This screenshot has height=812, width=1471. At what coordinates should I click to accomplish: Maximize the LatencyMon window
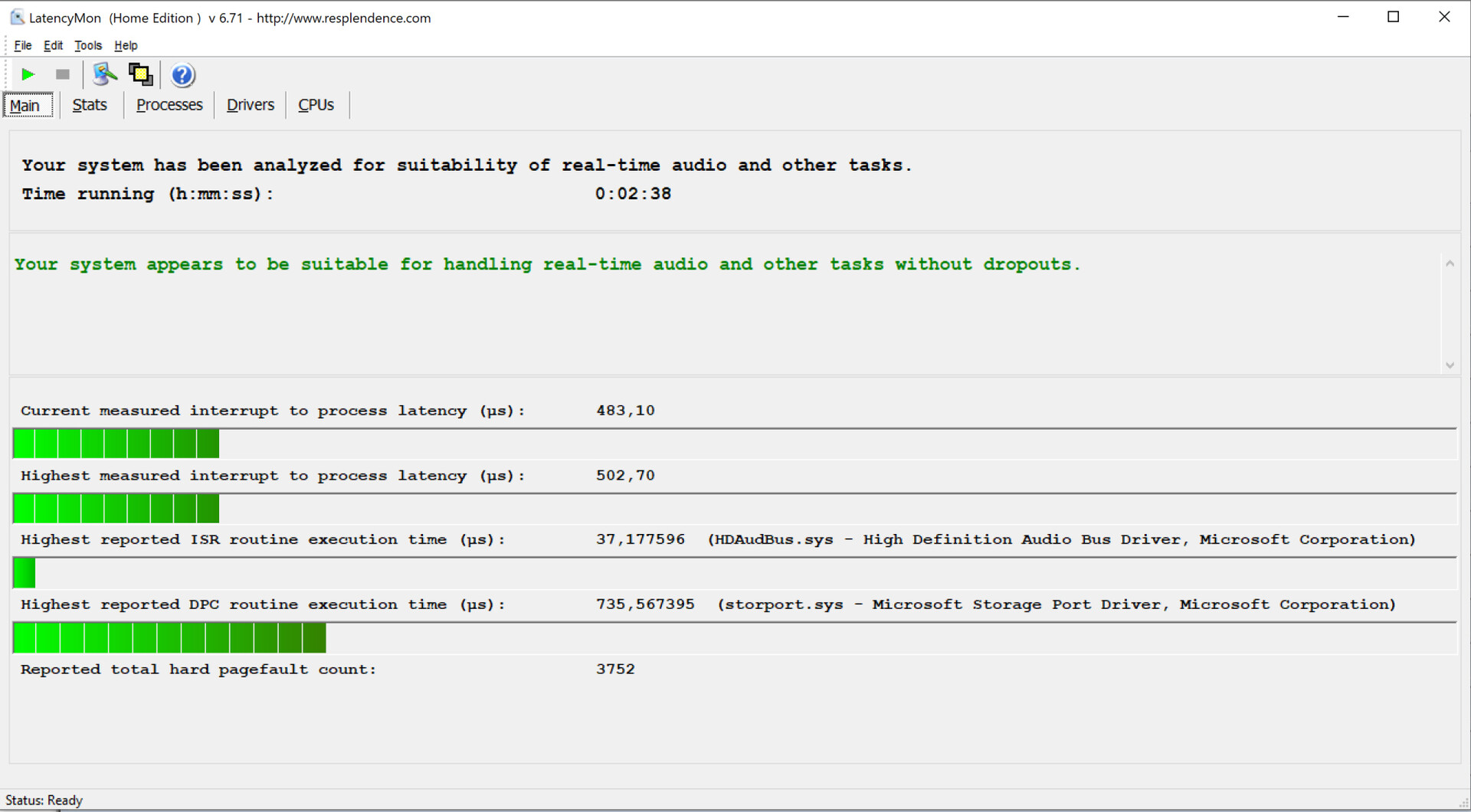1393,17
